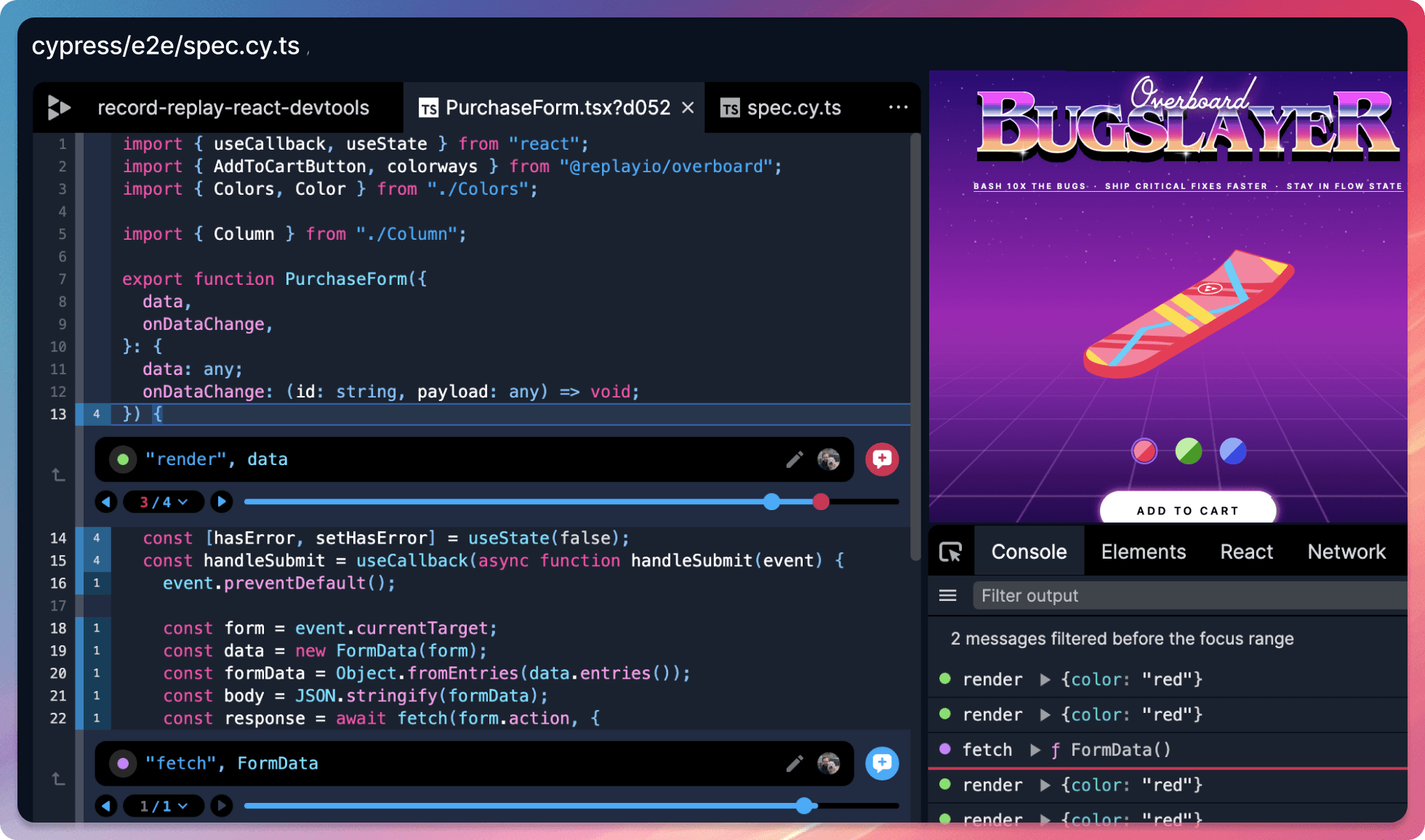Open the 3/4 hit counter dropdown
Image resolution: width=1425 pixels, height=840 pixels.
tap(164, 501)
